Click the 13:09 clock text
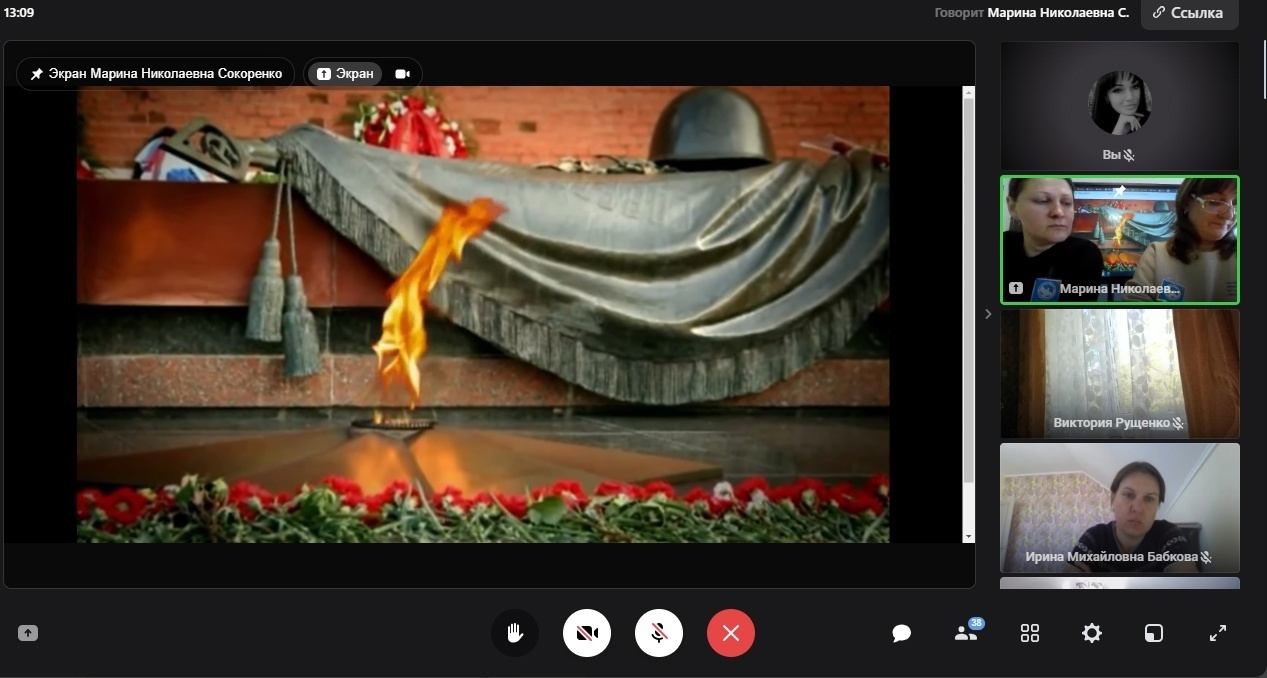Viewport: 1267px width, 678px height. click(19, 13)
